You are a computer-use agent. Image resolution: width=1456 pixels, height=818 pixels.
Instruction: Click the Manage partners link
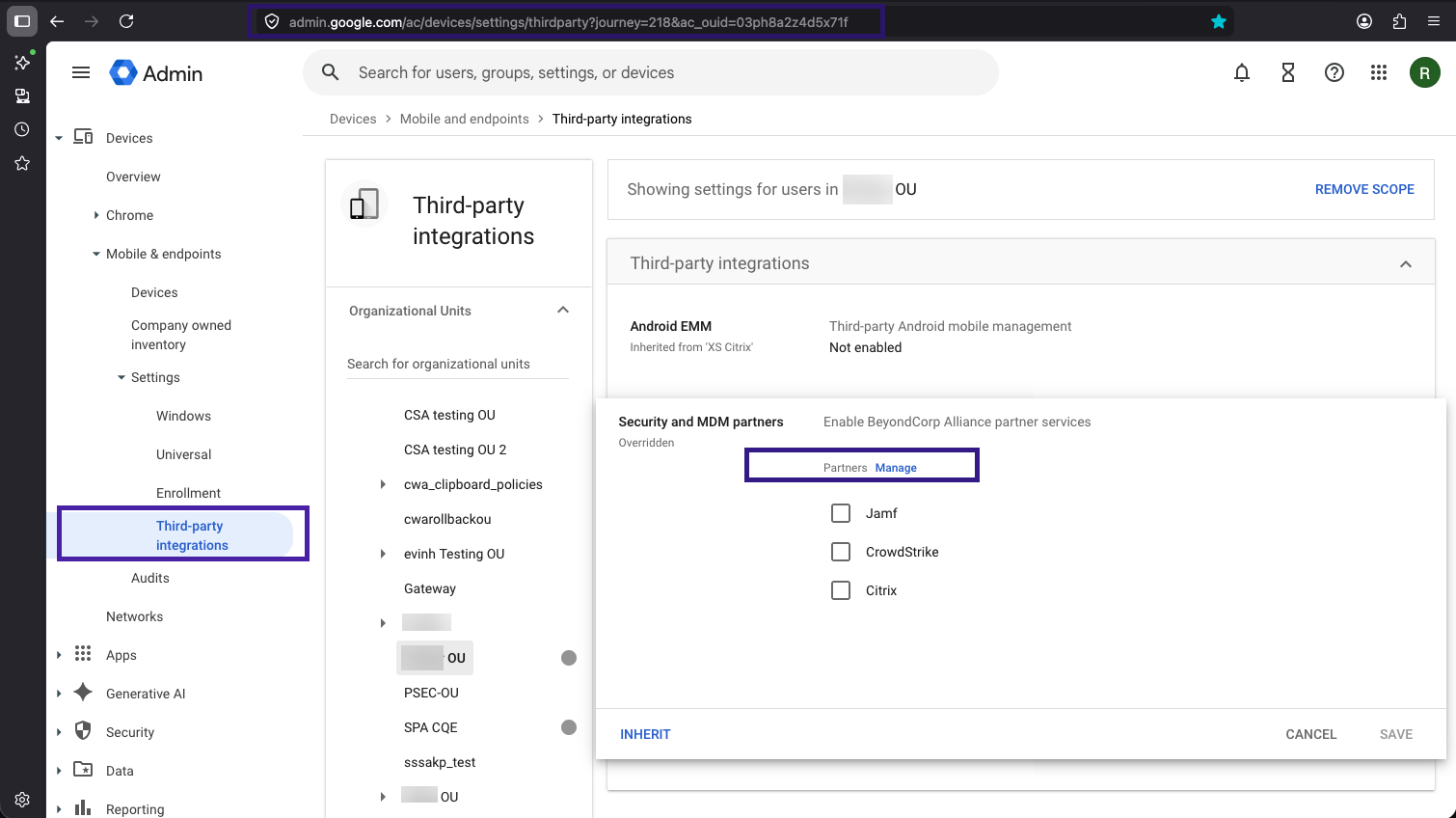point(896,468)
